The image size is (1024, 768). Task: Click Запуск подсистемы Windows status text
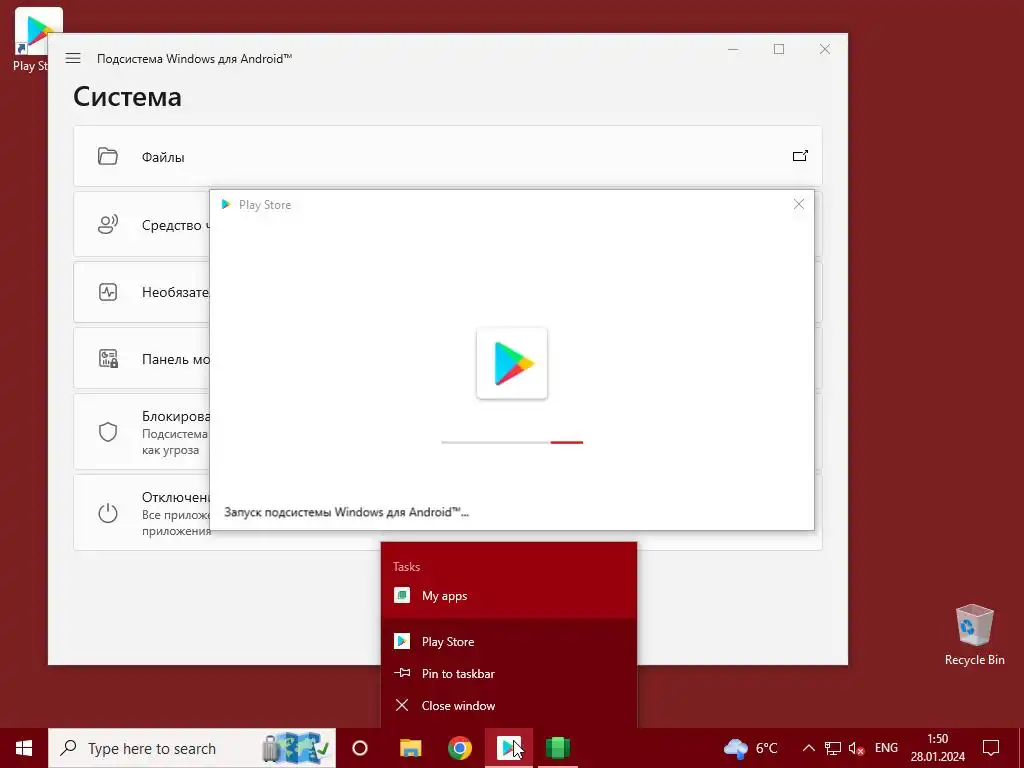tap(346, 512)
